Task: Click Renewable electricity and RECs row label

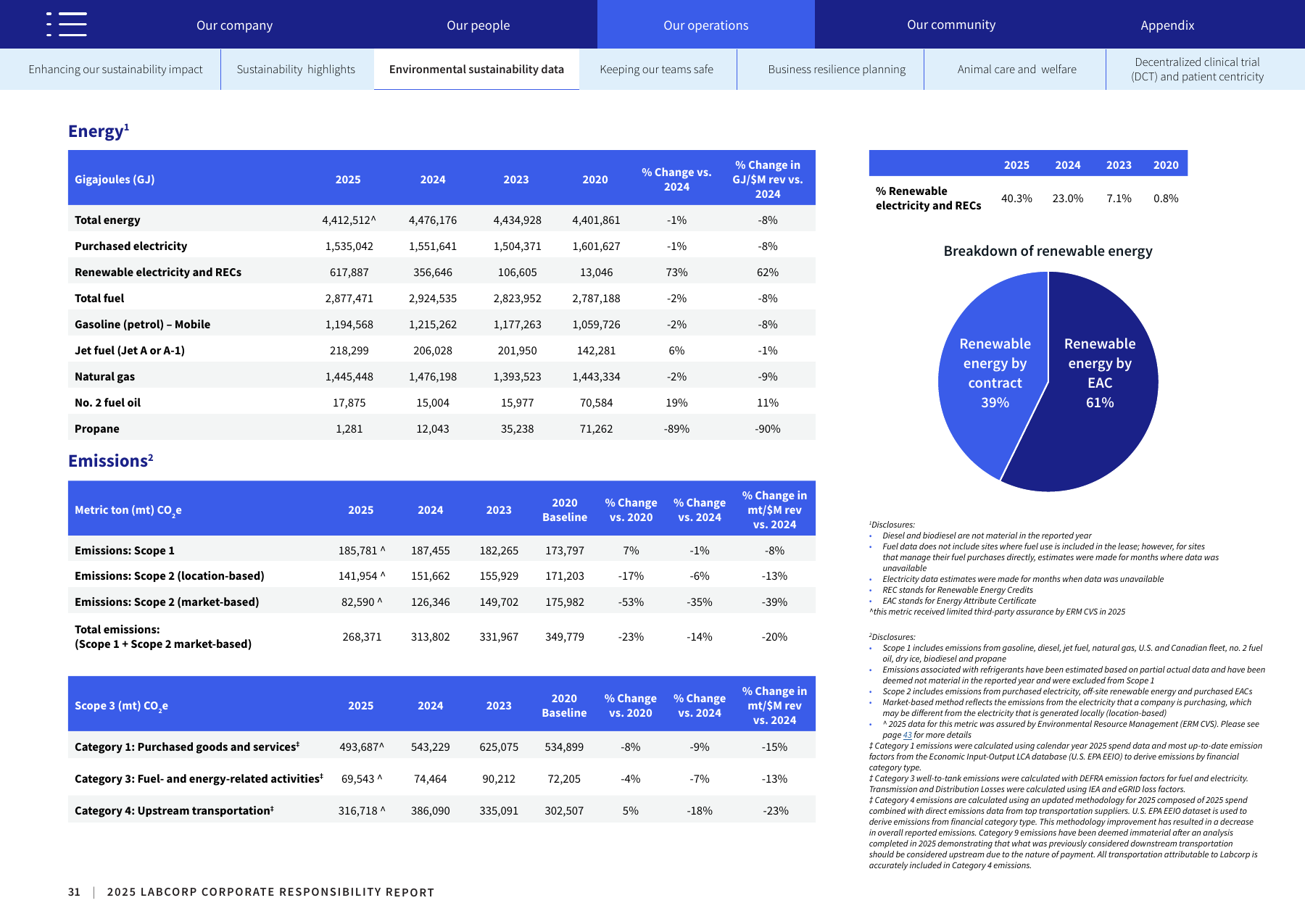Action: (158, 272)
